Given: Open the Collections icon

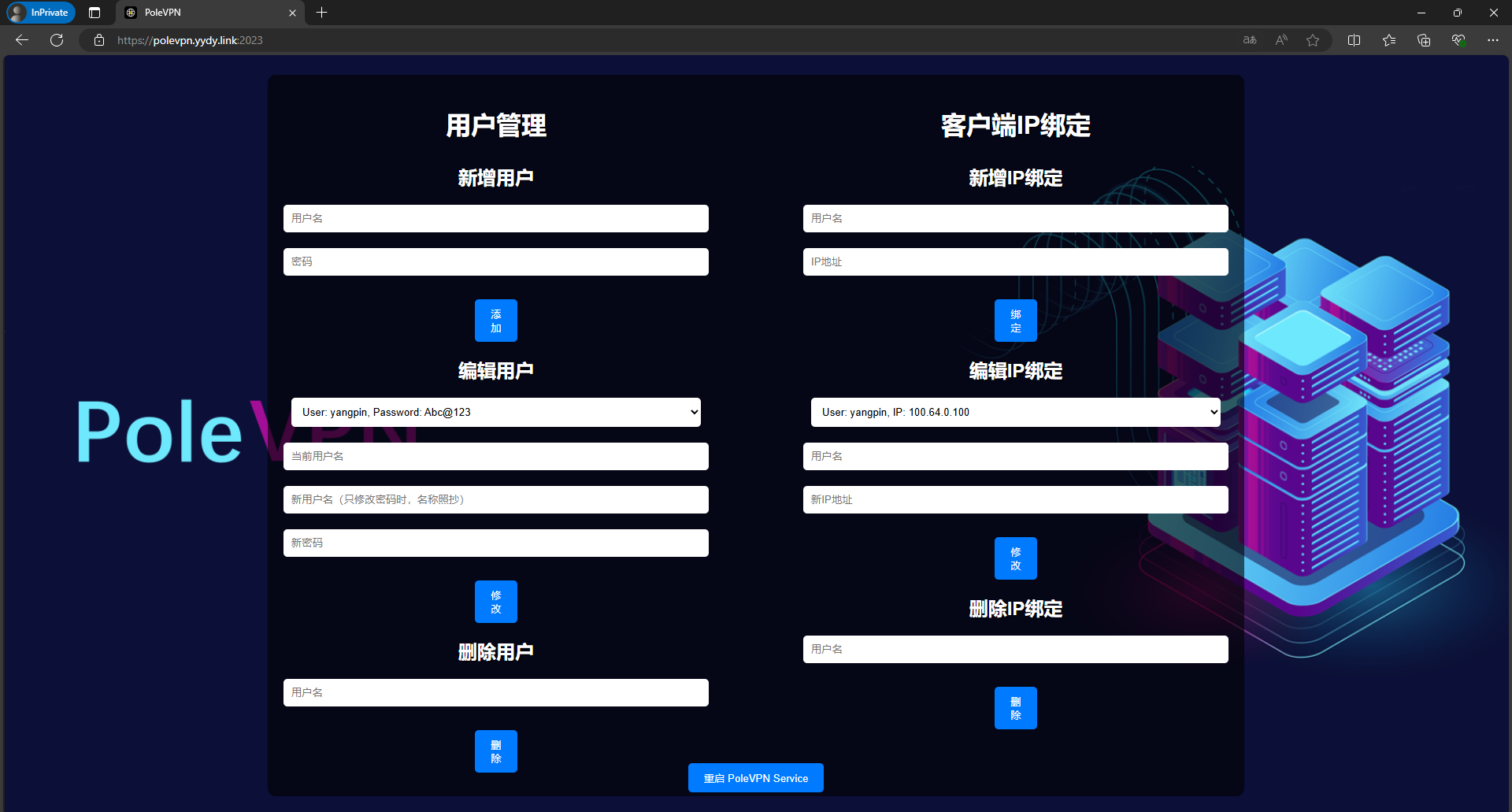Looking at the screenshot, I should [x=1424, y=40].
